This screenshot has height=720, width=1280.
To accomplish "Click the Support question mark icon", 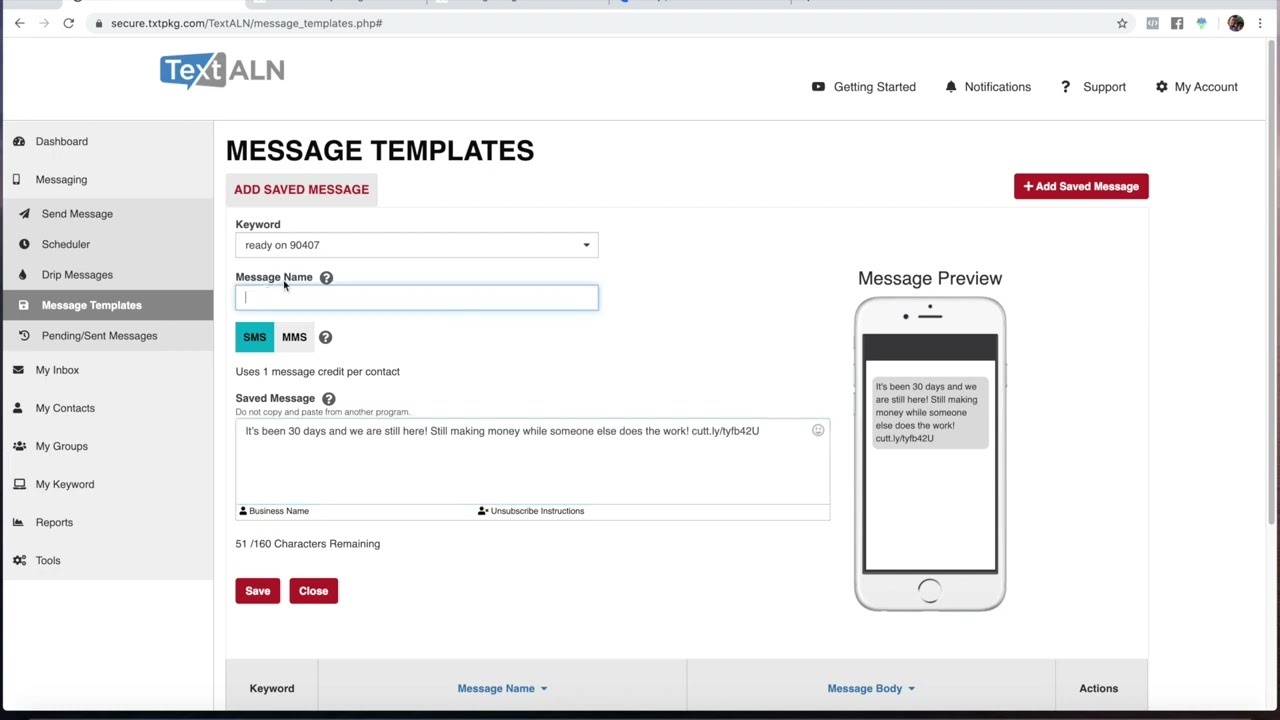I will (x=1066, y=87).
